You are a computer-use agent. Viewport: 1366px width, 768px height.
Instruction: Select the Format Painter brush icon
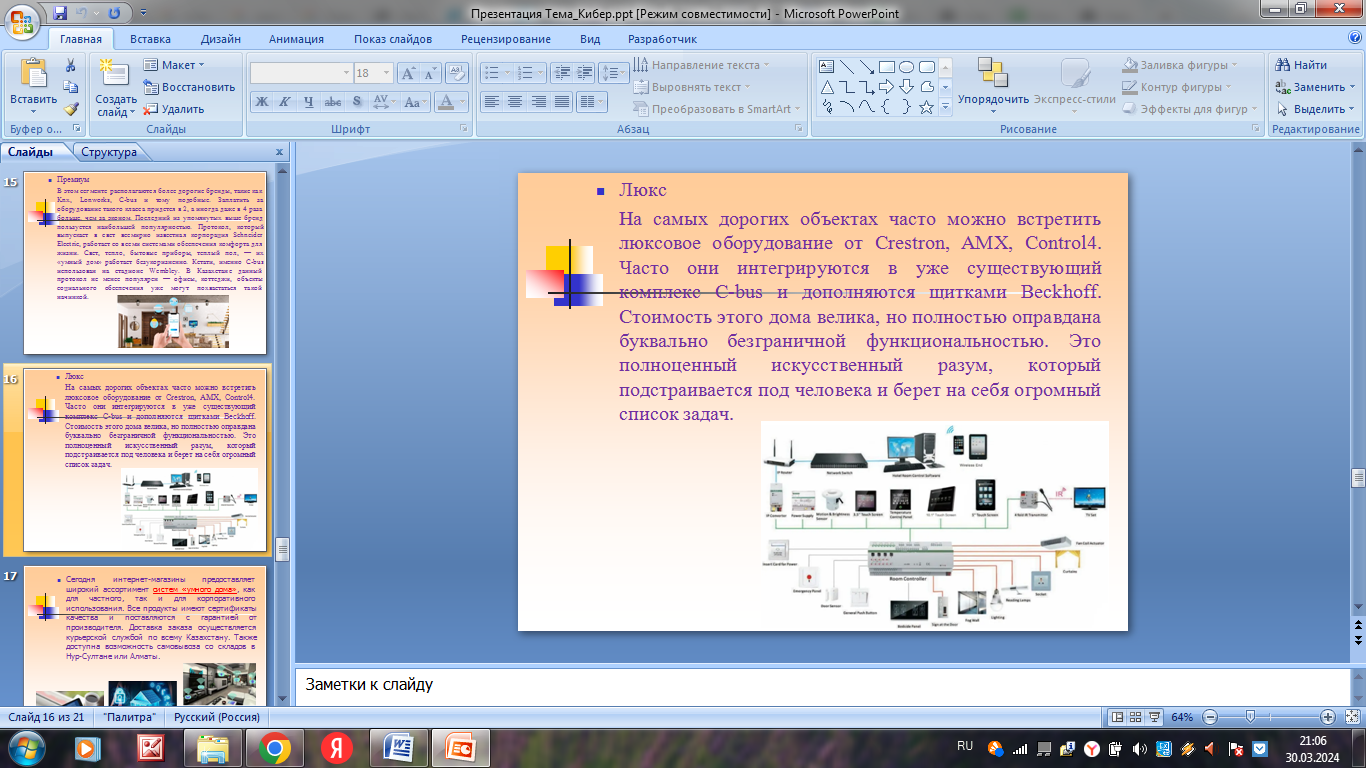coord(71,109)
